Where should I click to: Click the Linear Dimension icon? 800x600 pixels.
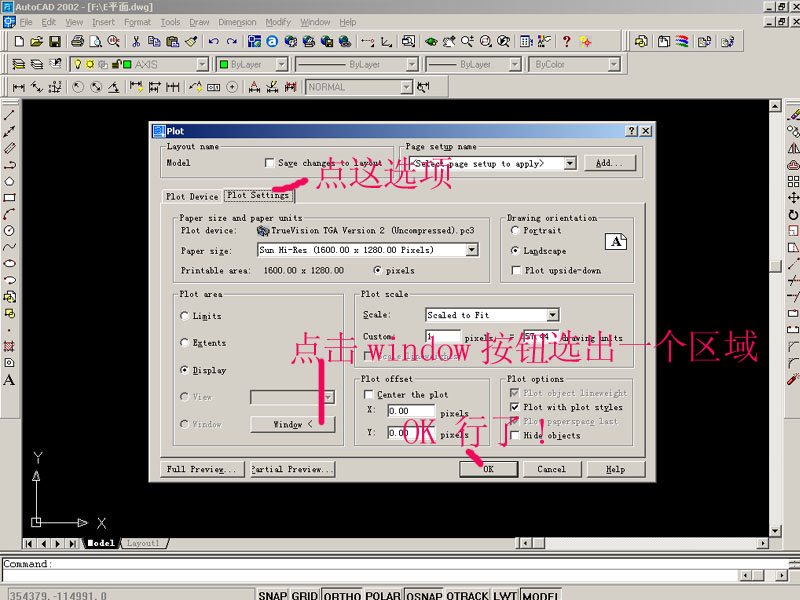click(19, 87)
